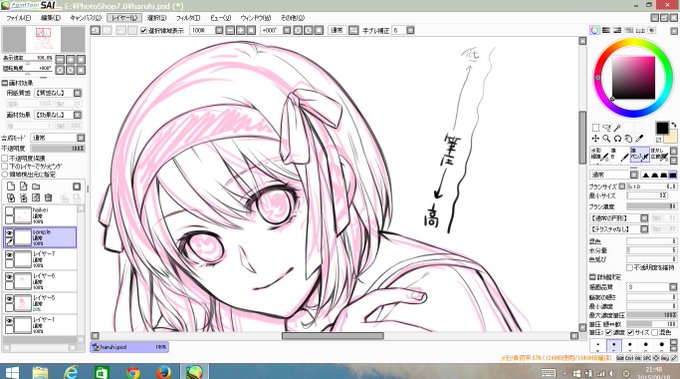Click the layer opacity slider bar
The width and height of the screenshot is (680, 379).
point(57,148)
